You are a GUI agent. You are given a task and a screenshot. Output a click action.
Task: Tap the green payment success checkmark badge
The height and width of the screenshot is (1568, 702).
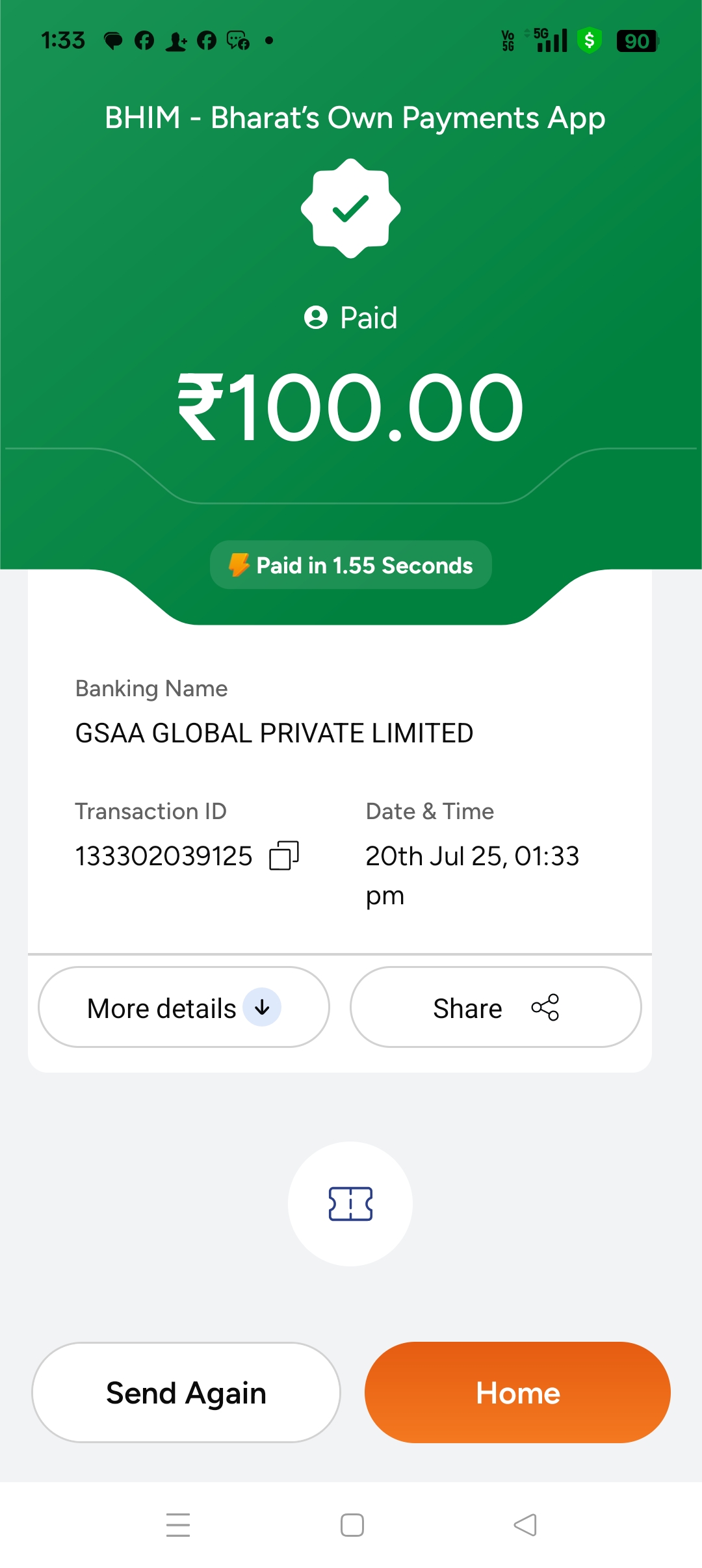[350, 209]
